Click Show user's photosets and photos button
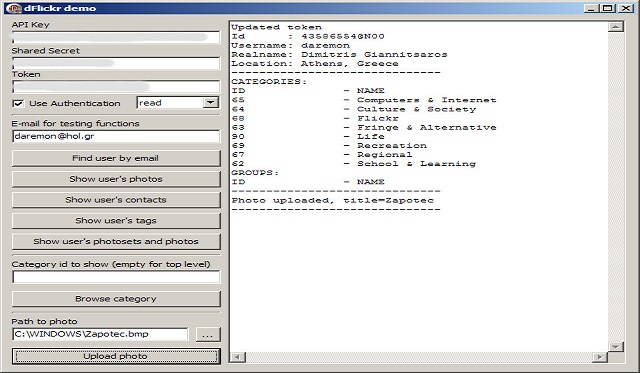Screen dimensions: 640x373 pos(116,242)
